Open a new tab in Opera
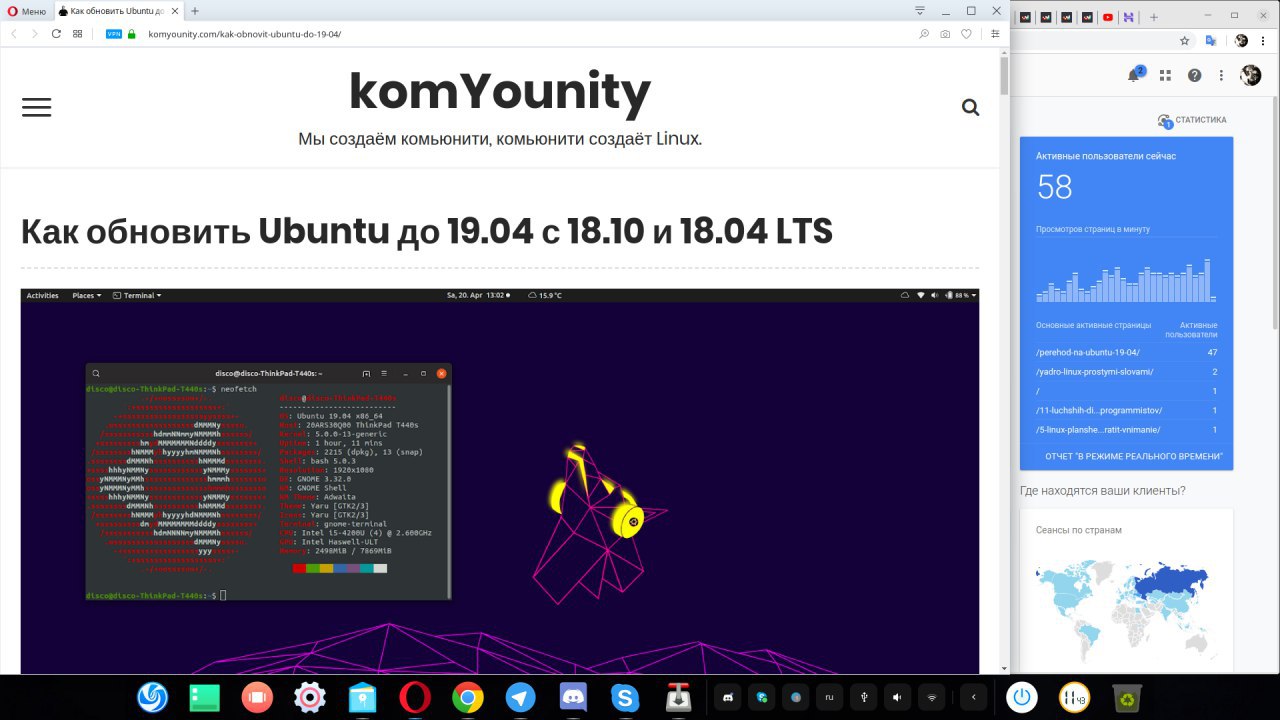Screen dimensions: 1280x720 195,11
